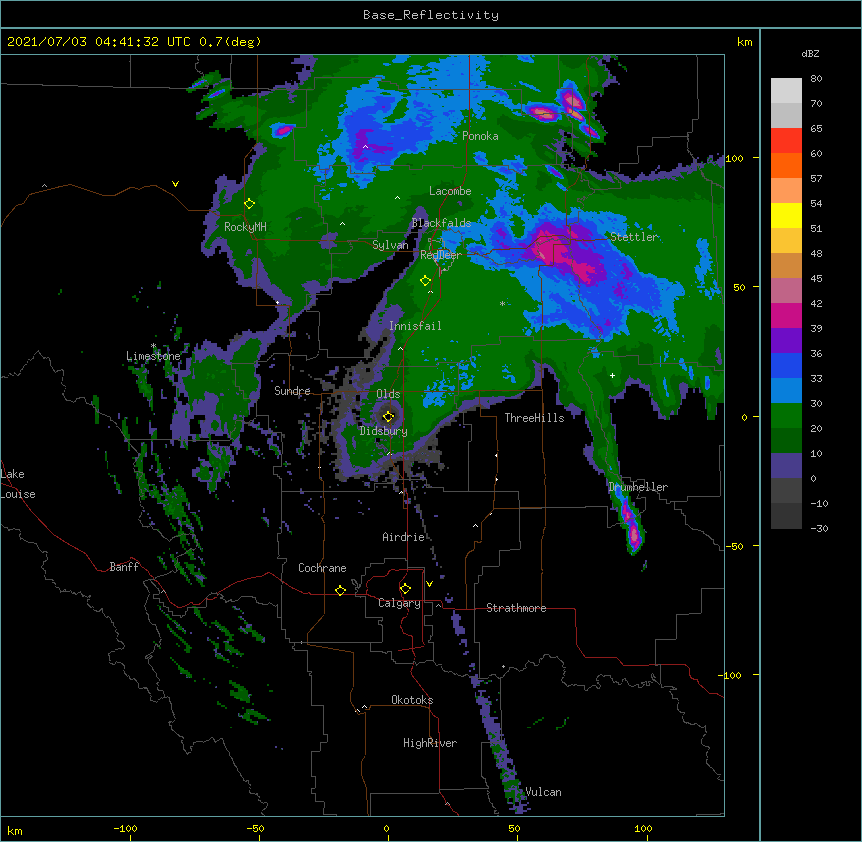The image size is (862, 842).
Task: Click the Didsbury label
Action: (383, 431)
